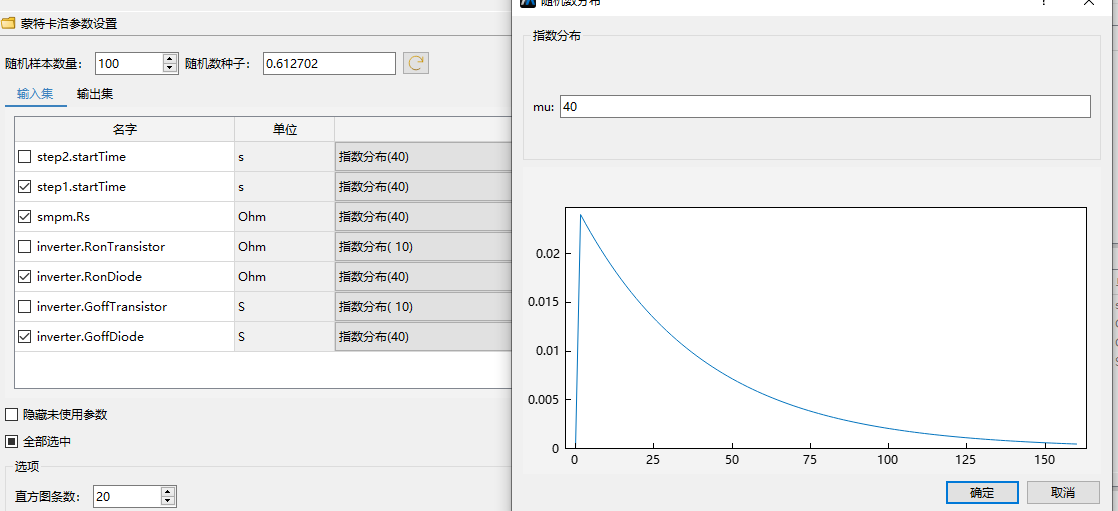Open distribution cell for inverter.RonDiode
1118x511 pixels.
click(424, 277)
